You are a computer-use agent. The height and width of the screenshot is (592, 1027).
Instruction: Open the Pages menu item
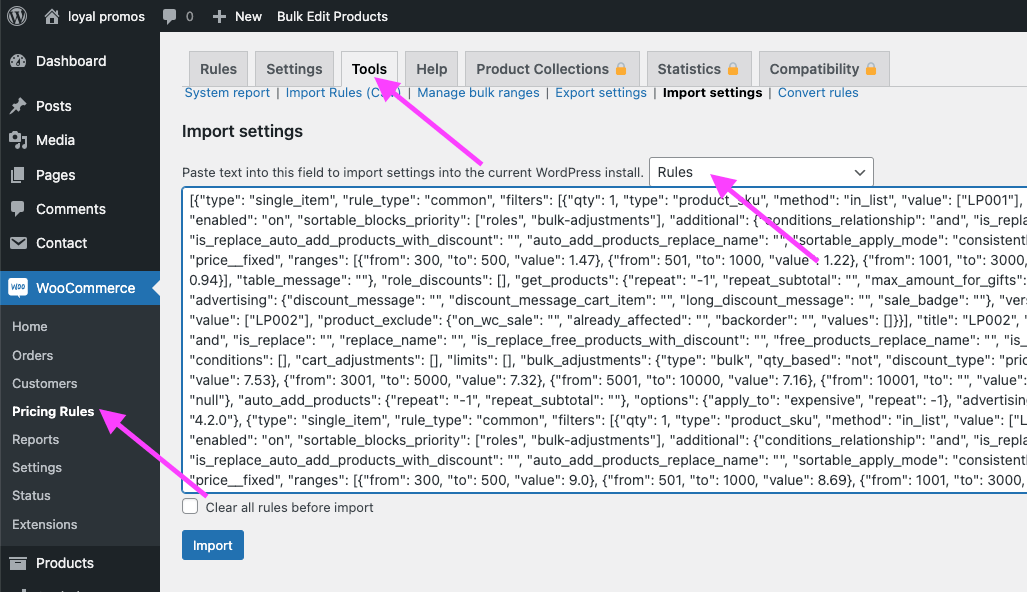pos(56,176)
